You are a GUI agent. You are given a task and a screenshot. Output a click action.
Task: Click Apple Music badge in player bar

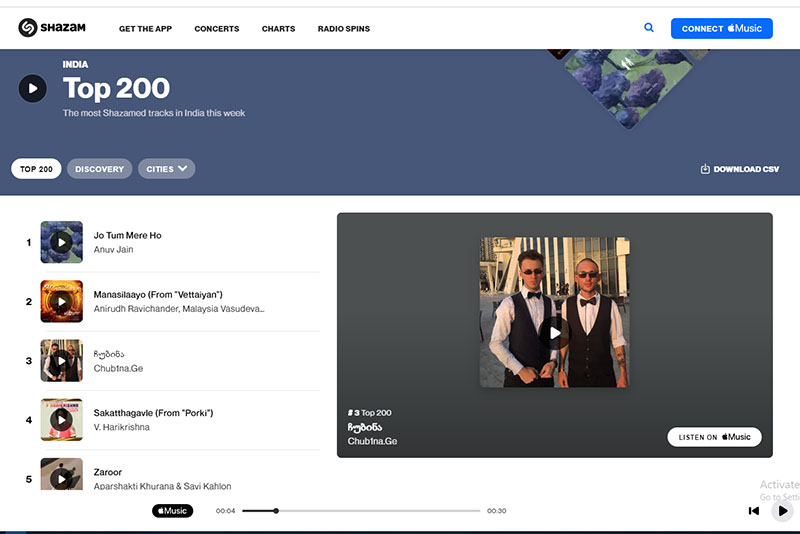pos(172,511)
